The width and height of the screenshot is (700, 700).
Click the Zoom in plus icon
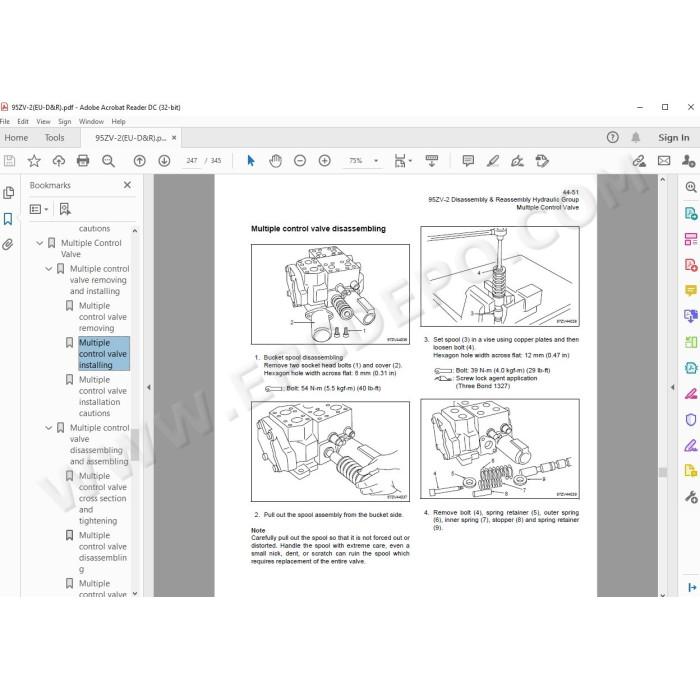point(325,161)
